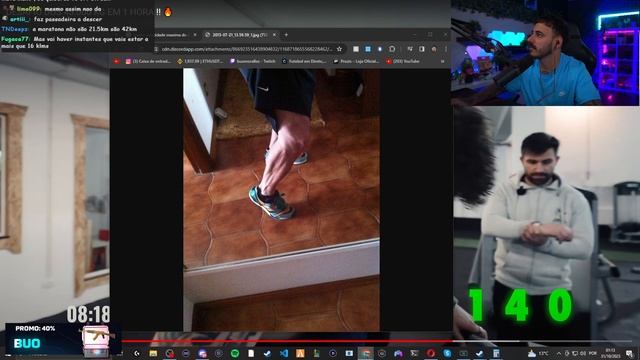Open Logitech G Hub in taskbar

pyautogui.click(x=137, y=353)
